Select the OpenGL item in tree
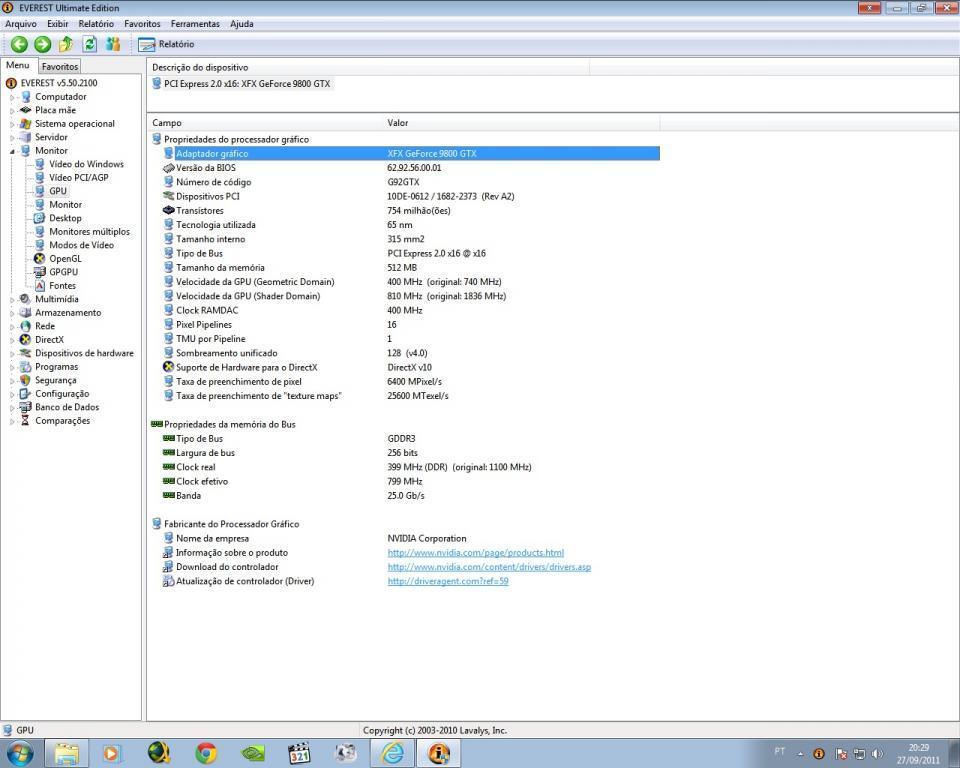 tap(65, 258)
